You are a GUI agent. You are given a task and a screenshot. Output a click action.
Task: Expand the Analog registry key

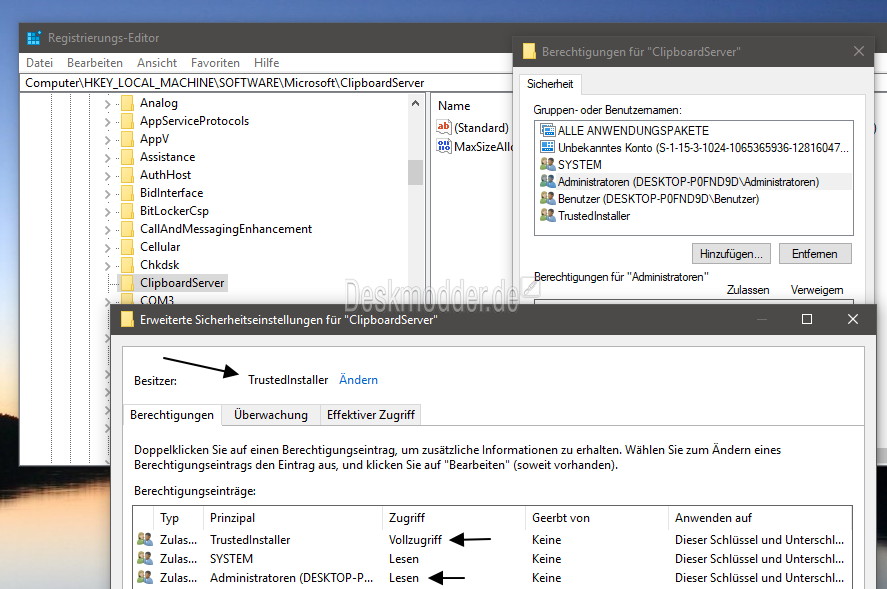[107, 104]
